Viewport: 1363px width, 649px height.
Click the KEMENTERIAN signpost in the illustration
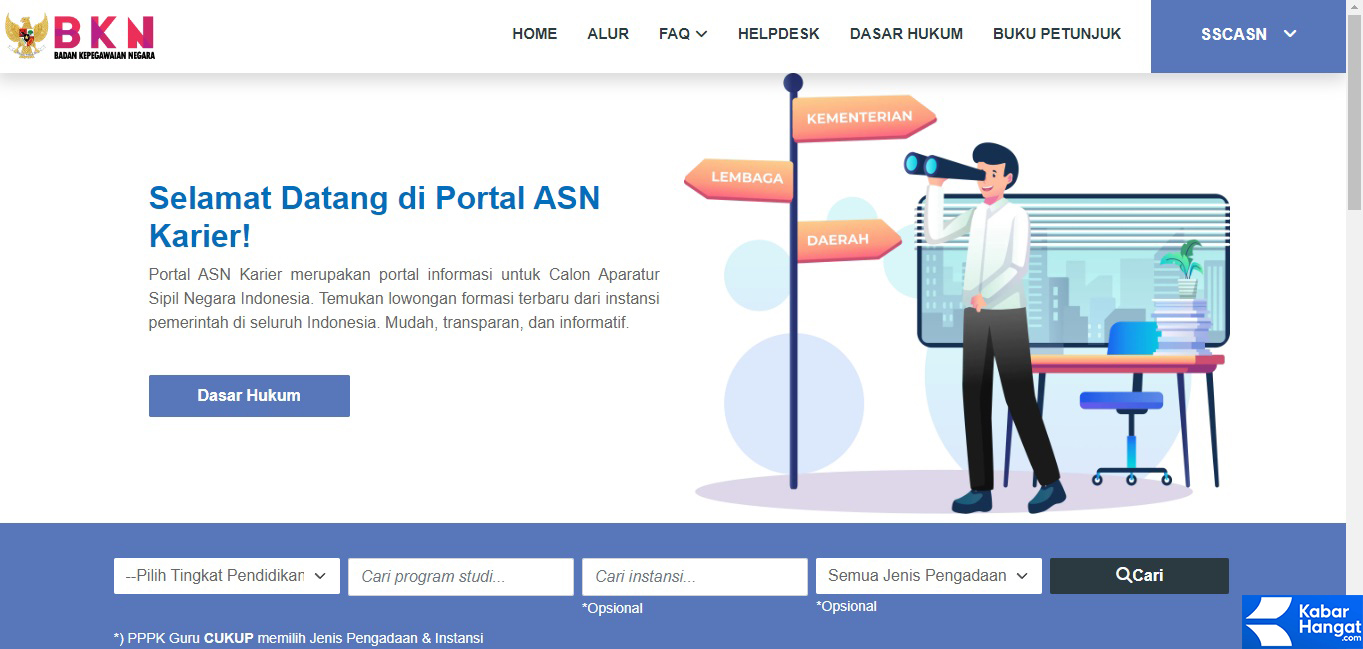862,117
